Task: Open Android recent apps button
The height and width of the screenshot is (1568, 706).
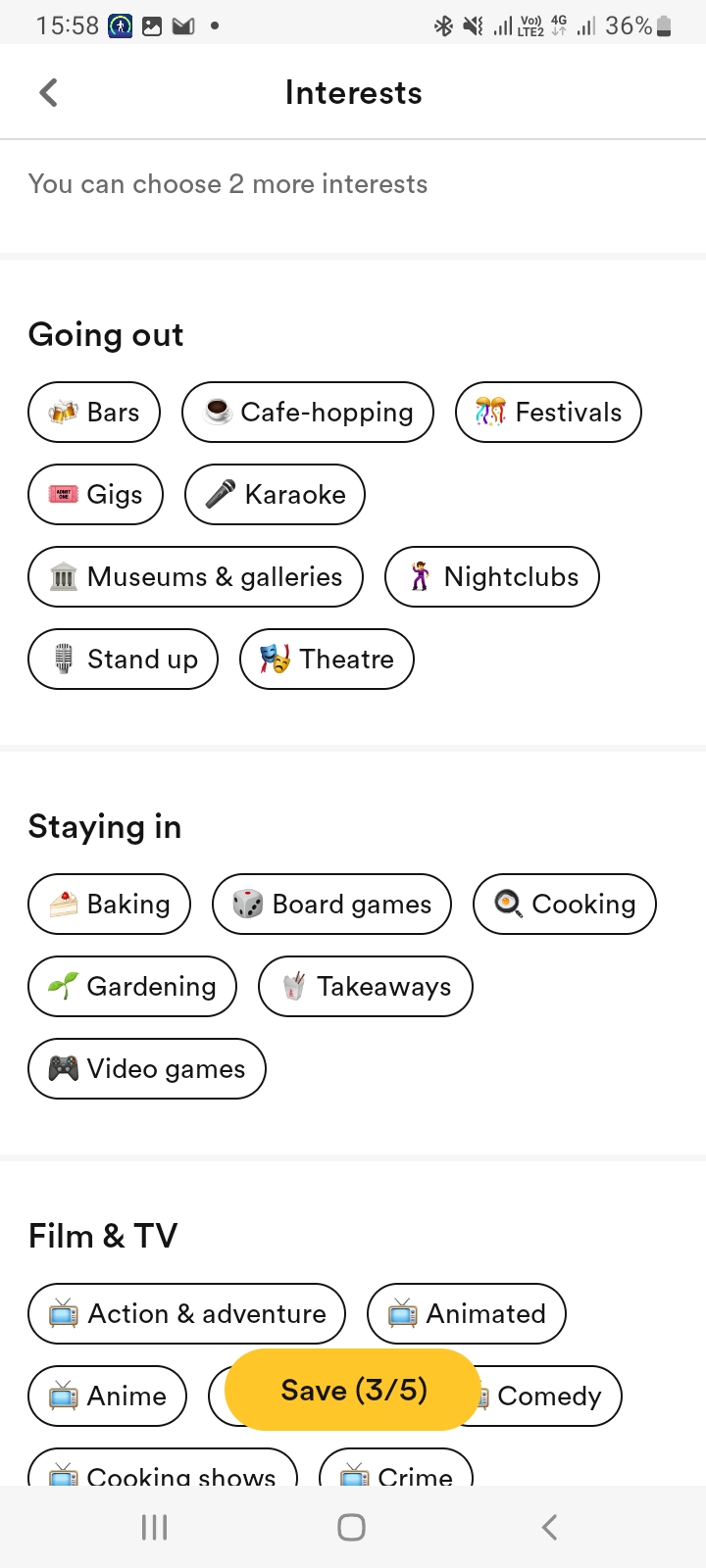Action: tap(155, 1527)
